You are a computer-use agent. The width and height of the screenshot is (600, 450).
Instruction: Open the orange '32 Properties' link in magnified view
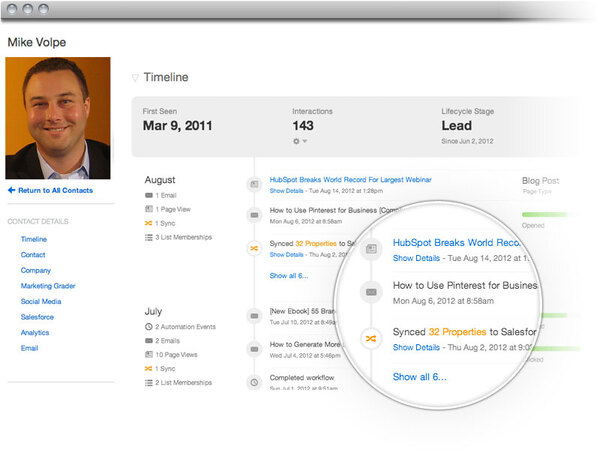point(457,331)
